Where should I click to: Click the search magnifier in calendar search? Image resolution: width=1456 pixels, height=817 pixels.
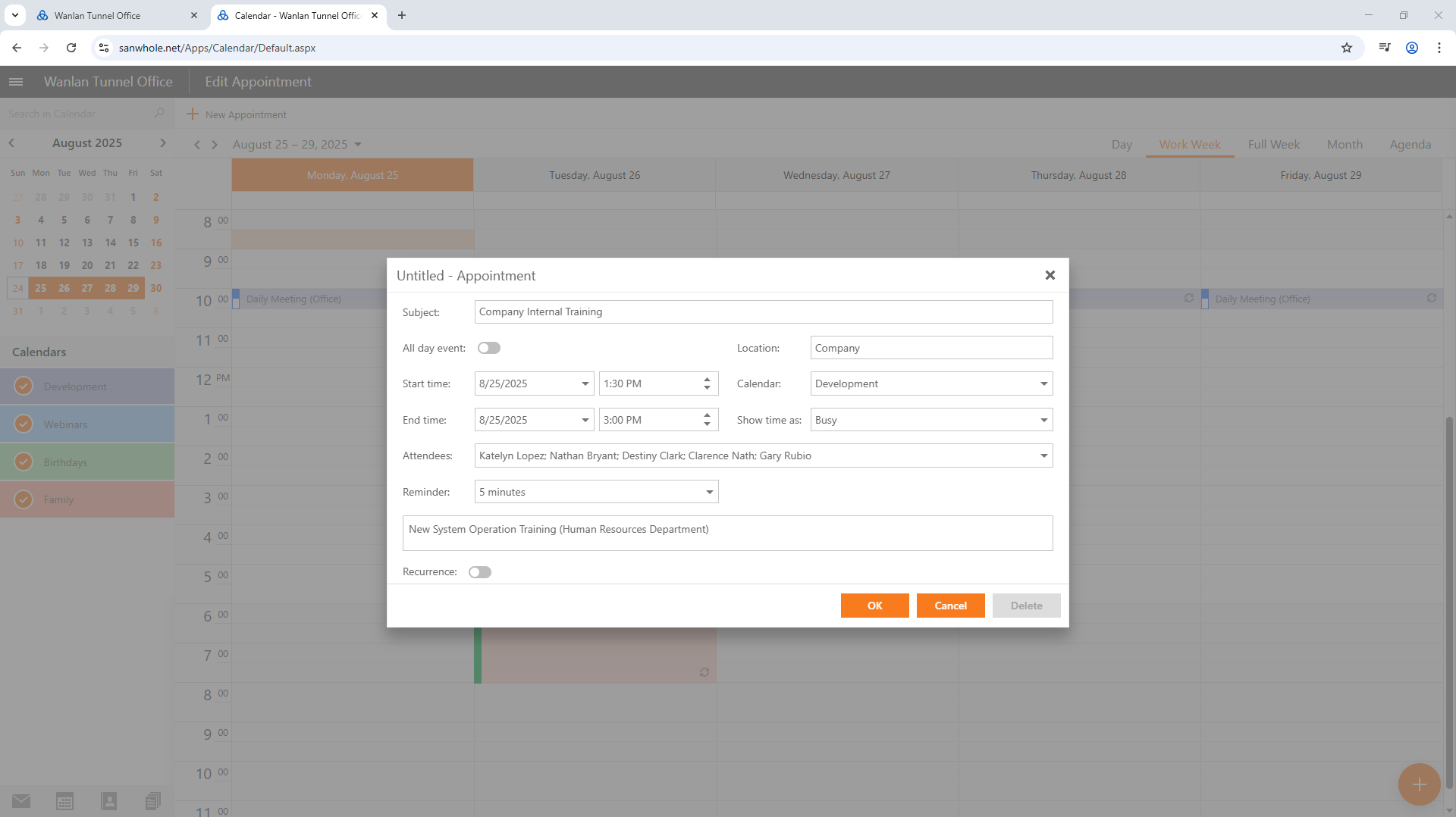(x=159, y=114)
